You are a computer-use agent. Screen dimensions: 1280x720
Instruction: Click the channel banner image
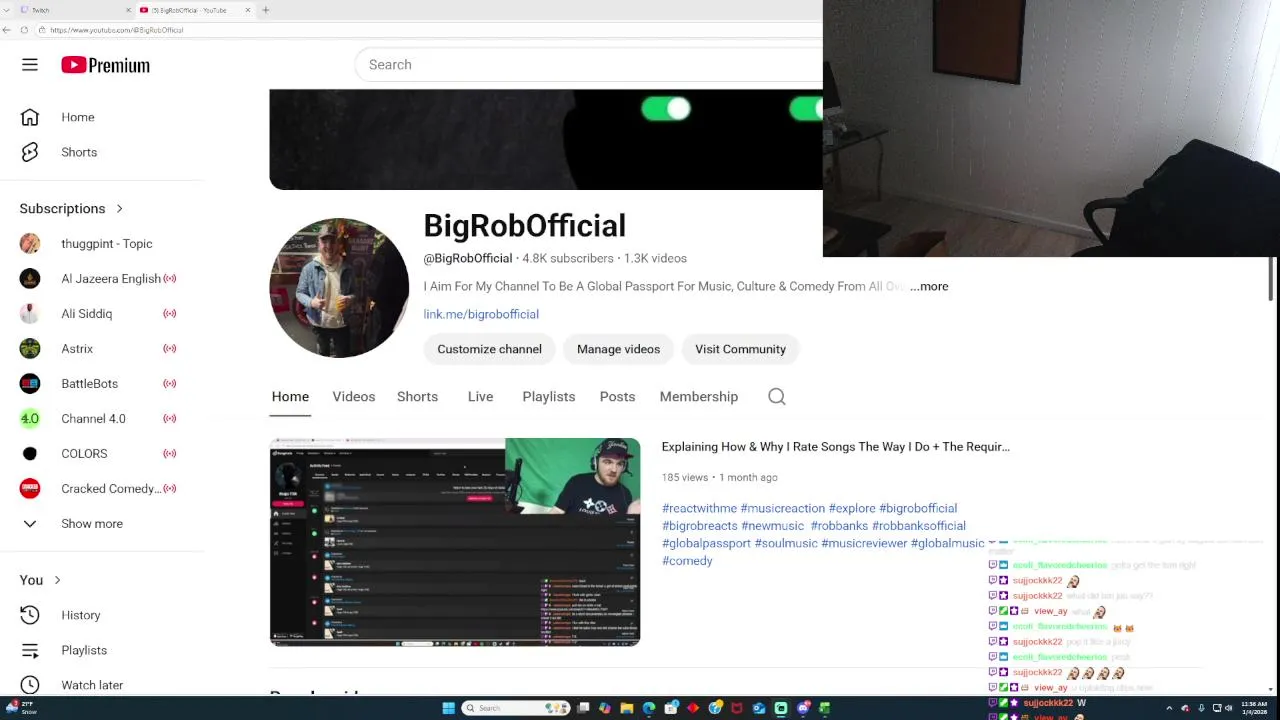[546, 139]
